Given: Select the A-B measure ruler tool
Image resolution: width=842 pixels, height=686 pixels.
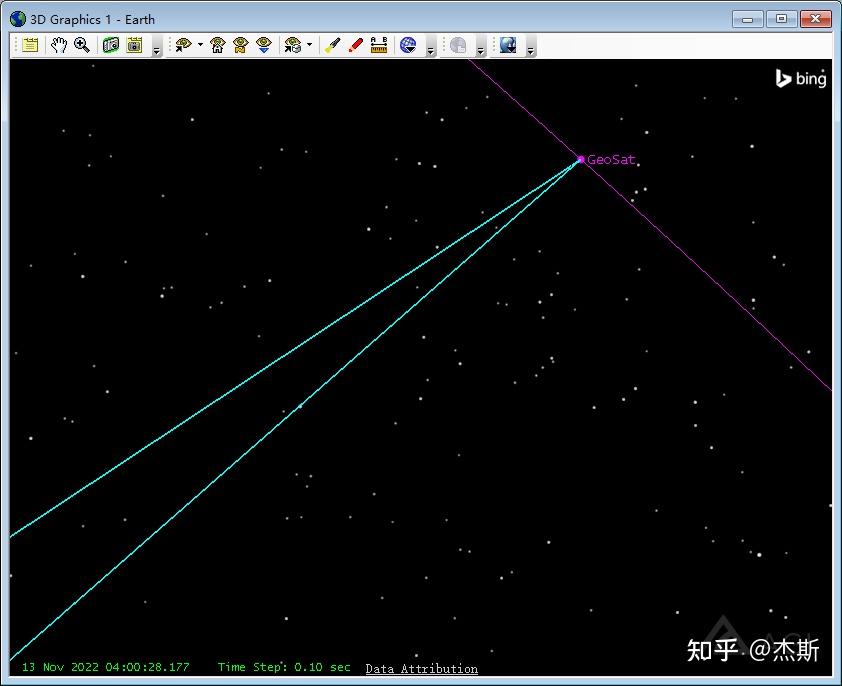Looking at the screenshot, I should tap(379, 45).
